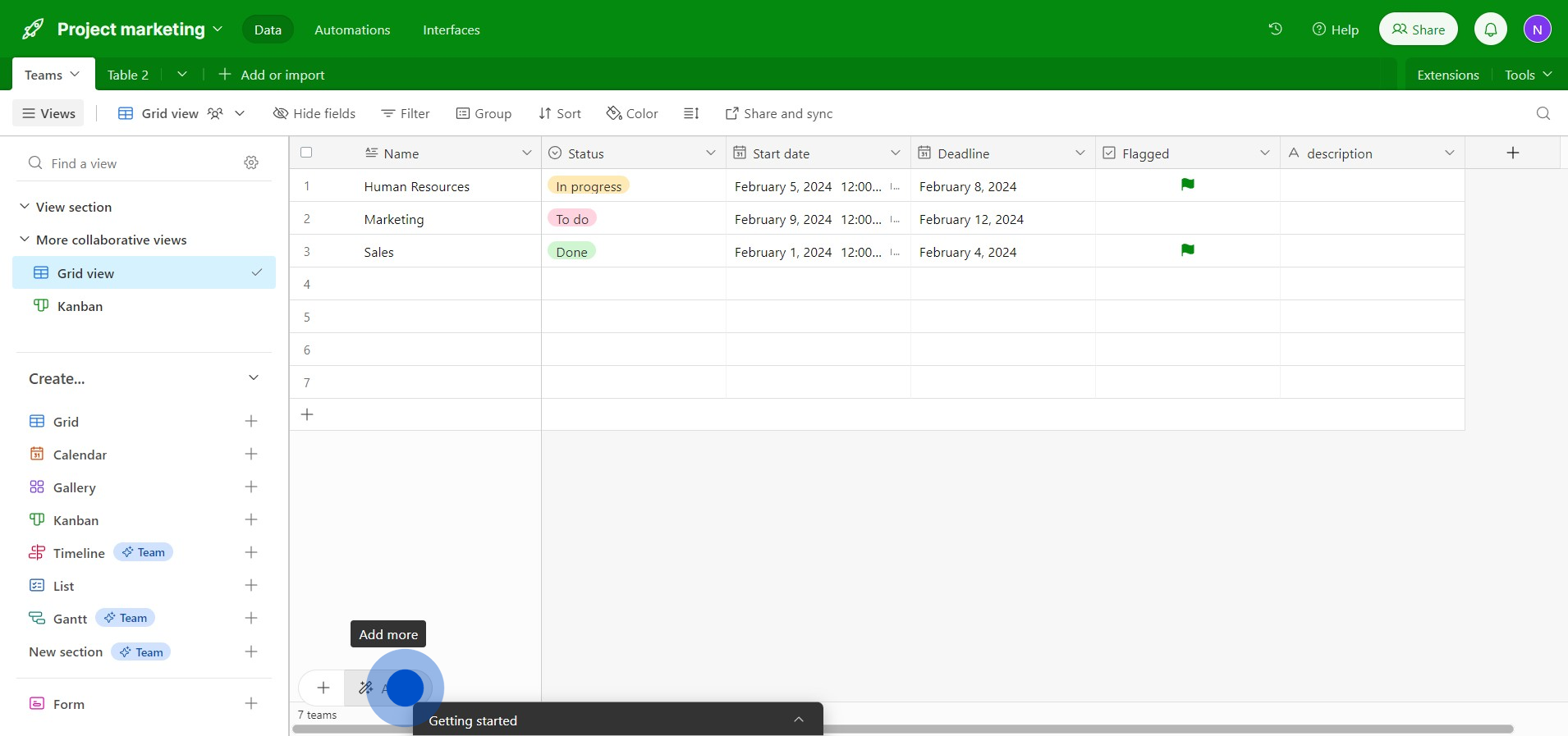Collapse the Create section
1568x736 pixels.
[253, 378]
